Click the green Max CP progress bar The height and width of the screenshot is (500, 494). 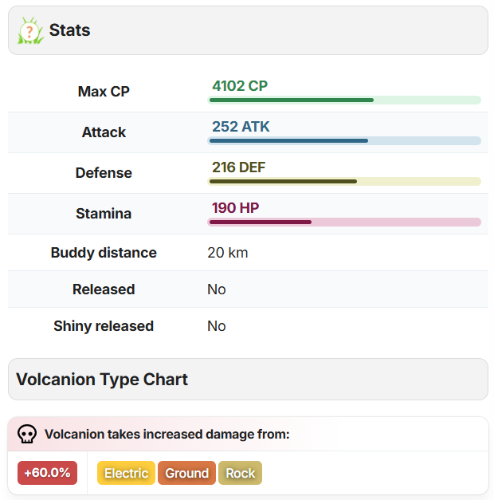tap(344, 100)
